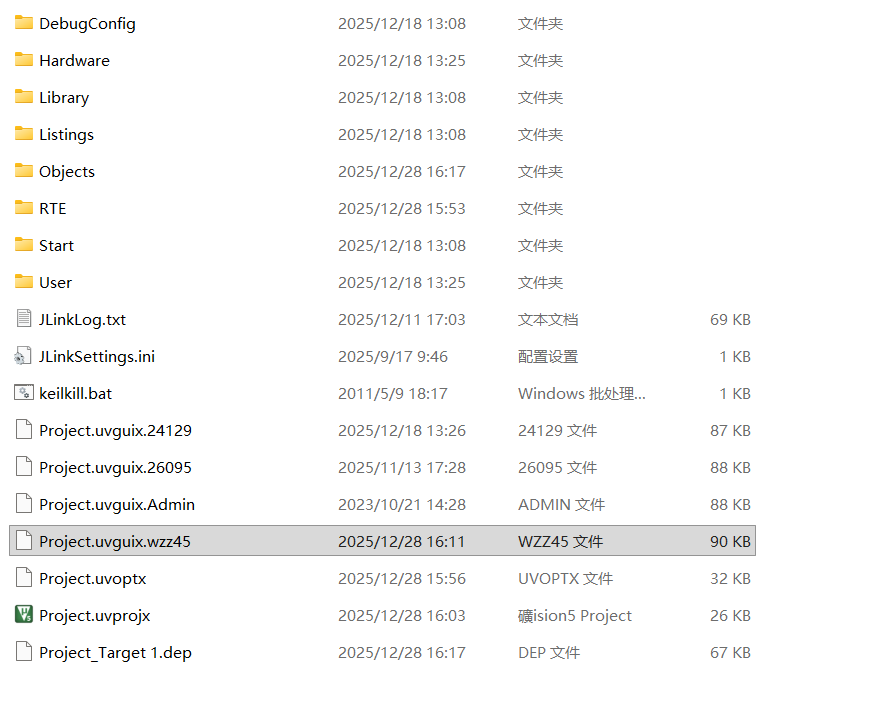Select the Project.uvguix.Admin file name
Viewport: 876px width, 701px height.
[117, 504]
